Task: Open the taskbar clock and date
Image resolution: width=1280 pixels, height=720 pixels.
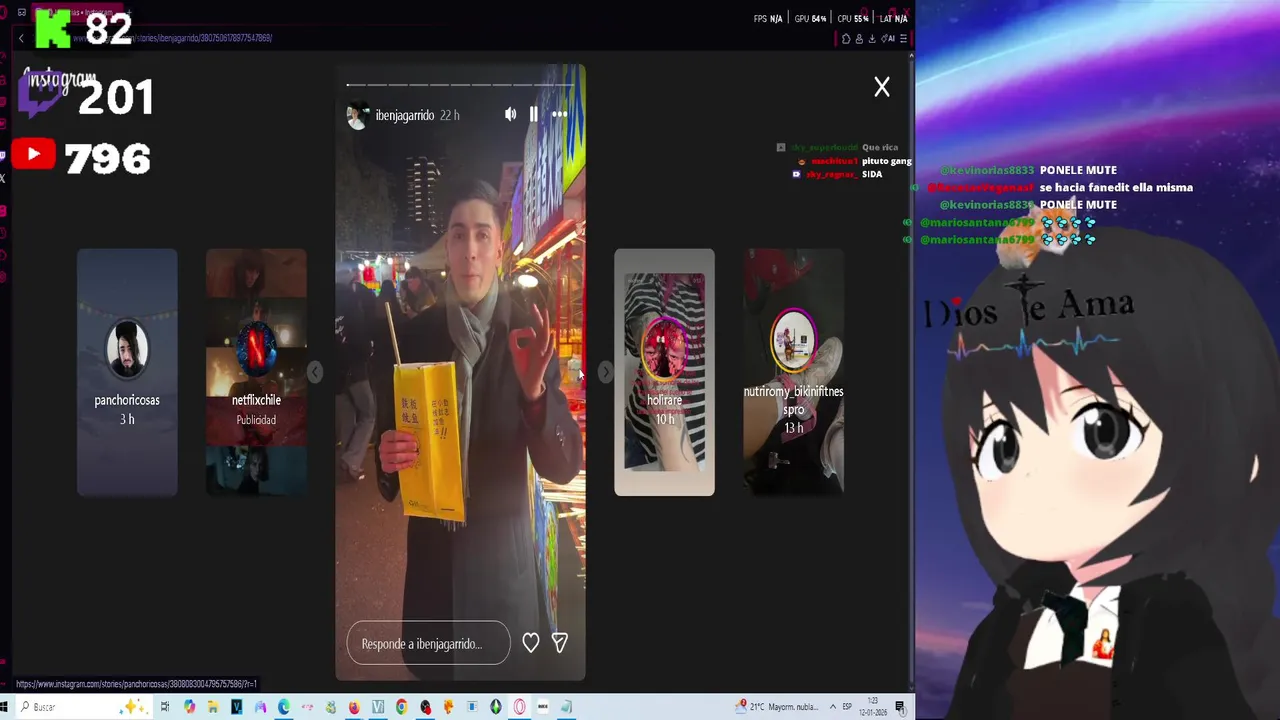Action: point(873,707)
